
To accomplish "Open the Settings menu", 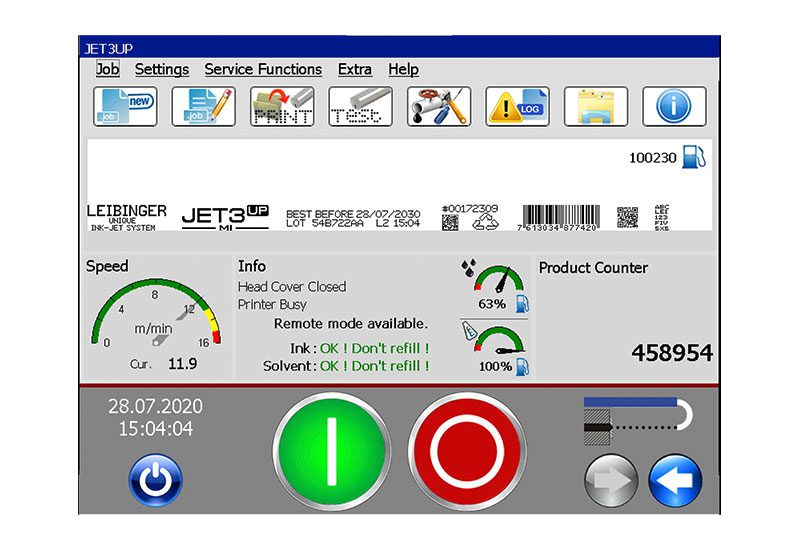I will [x=162, y=69].
